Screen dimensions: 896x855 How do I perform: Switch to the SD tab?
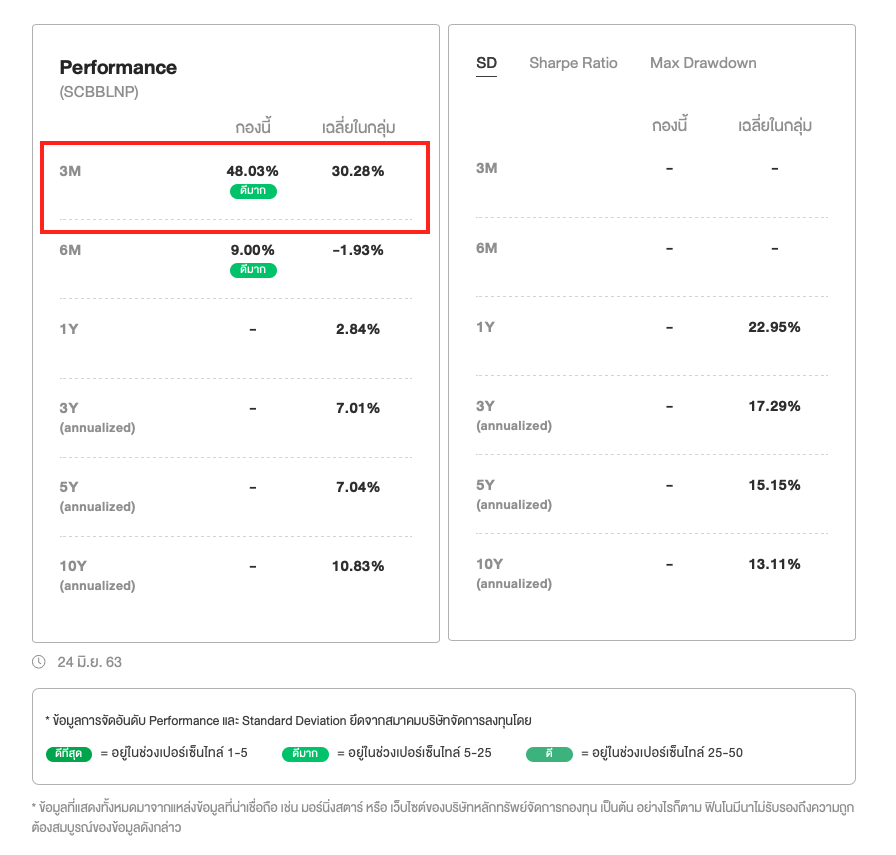(486, 63)
